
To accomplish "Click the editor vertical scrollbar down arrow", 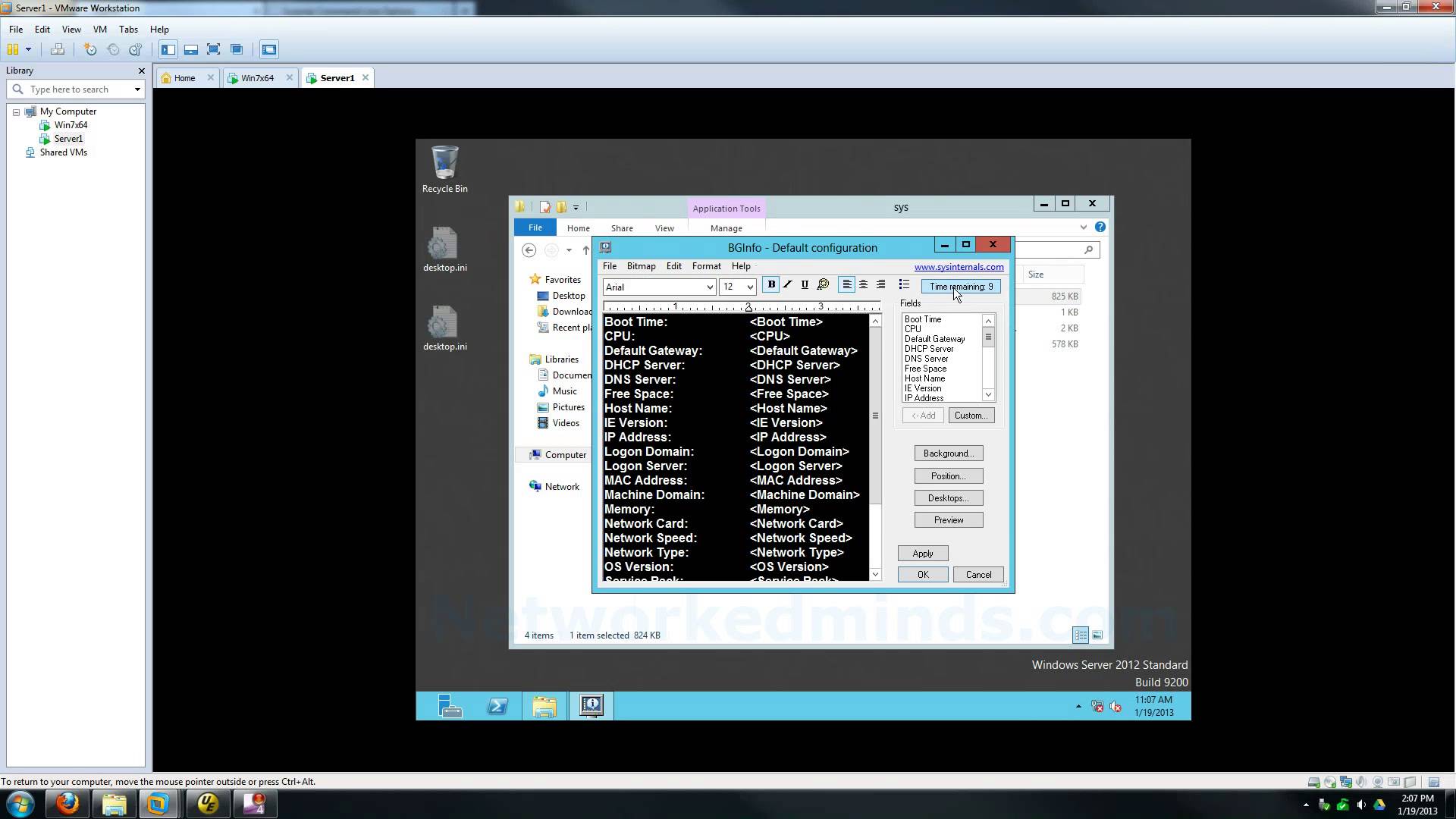I will click(x=875, y=575).
